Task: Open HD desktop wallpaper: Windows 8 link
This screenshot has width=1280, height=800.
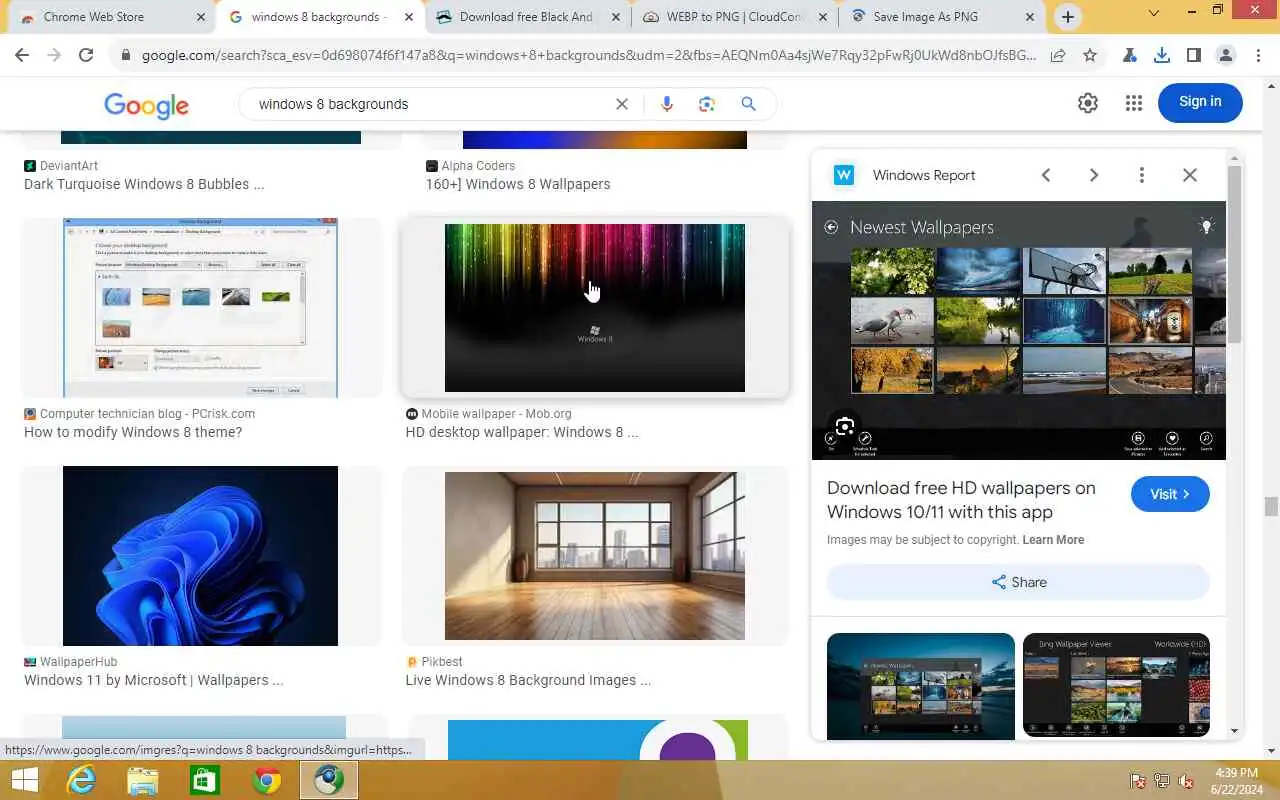Action: 522,432
